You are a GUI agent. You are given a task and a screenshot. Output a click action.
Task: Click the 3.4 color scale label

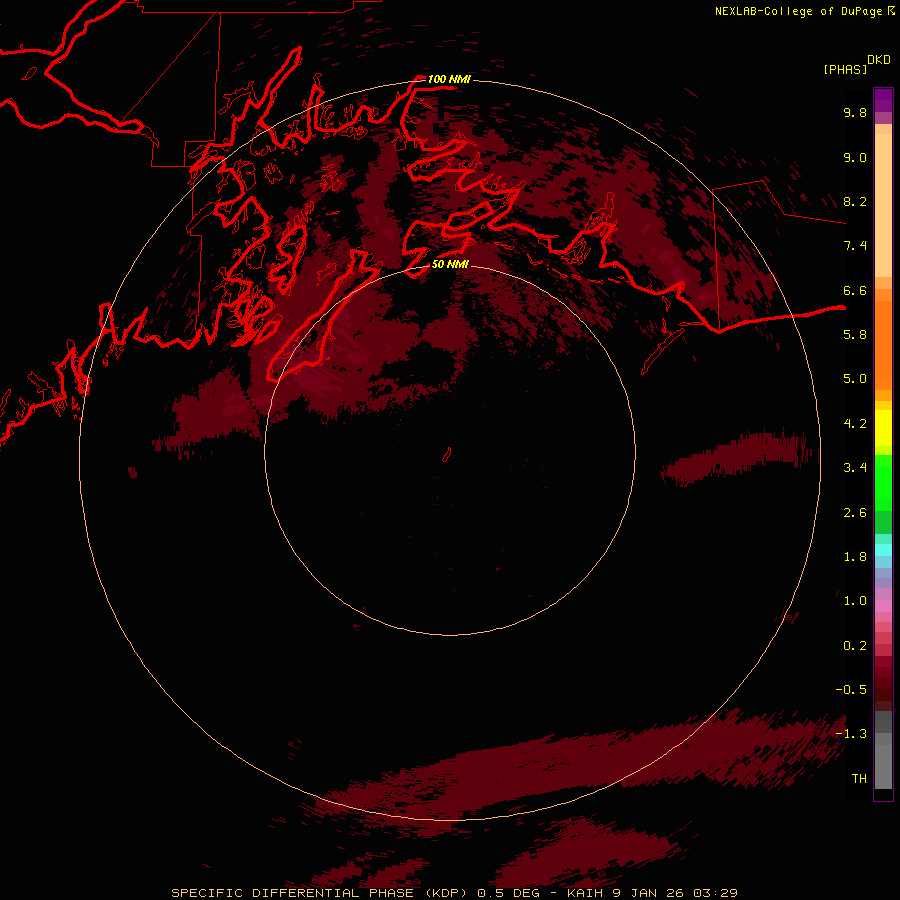(x=855, y=468)
